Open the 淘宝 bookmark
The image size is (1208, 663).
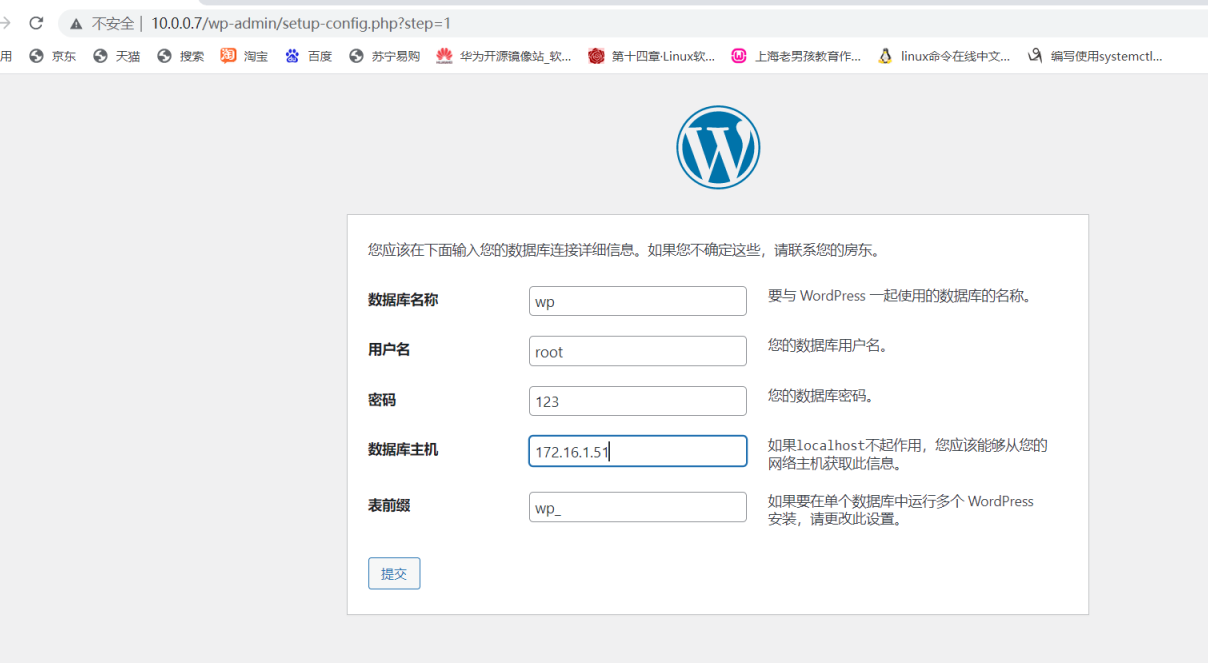coord(245,56)
